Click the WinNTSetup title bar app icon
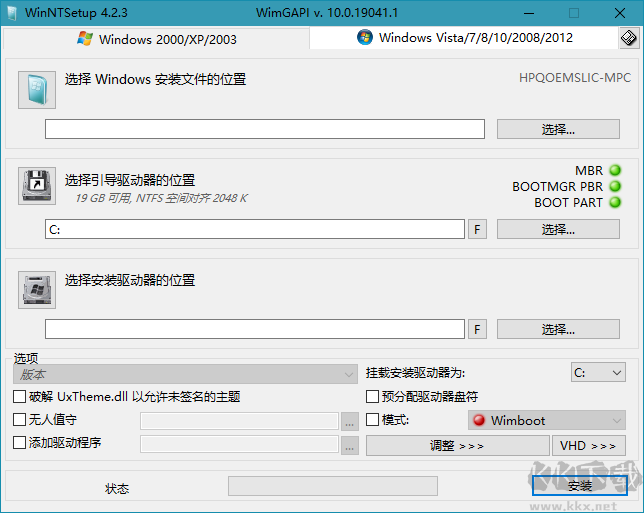Viewport: 644px width, 513px height. pyautogui.click(x=12, y=13)
